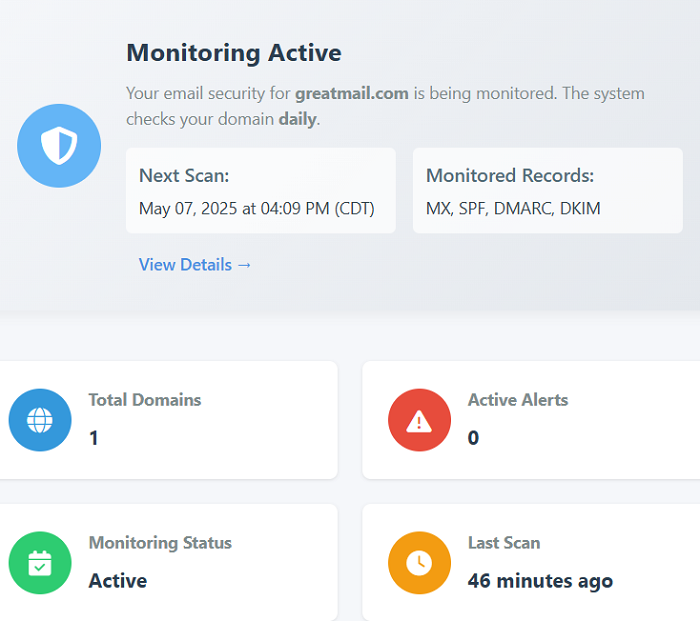
Task: Click the red warning triangle alert icon
Action: point(419,420)
